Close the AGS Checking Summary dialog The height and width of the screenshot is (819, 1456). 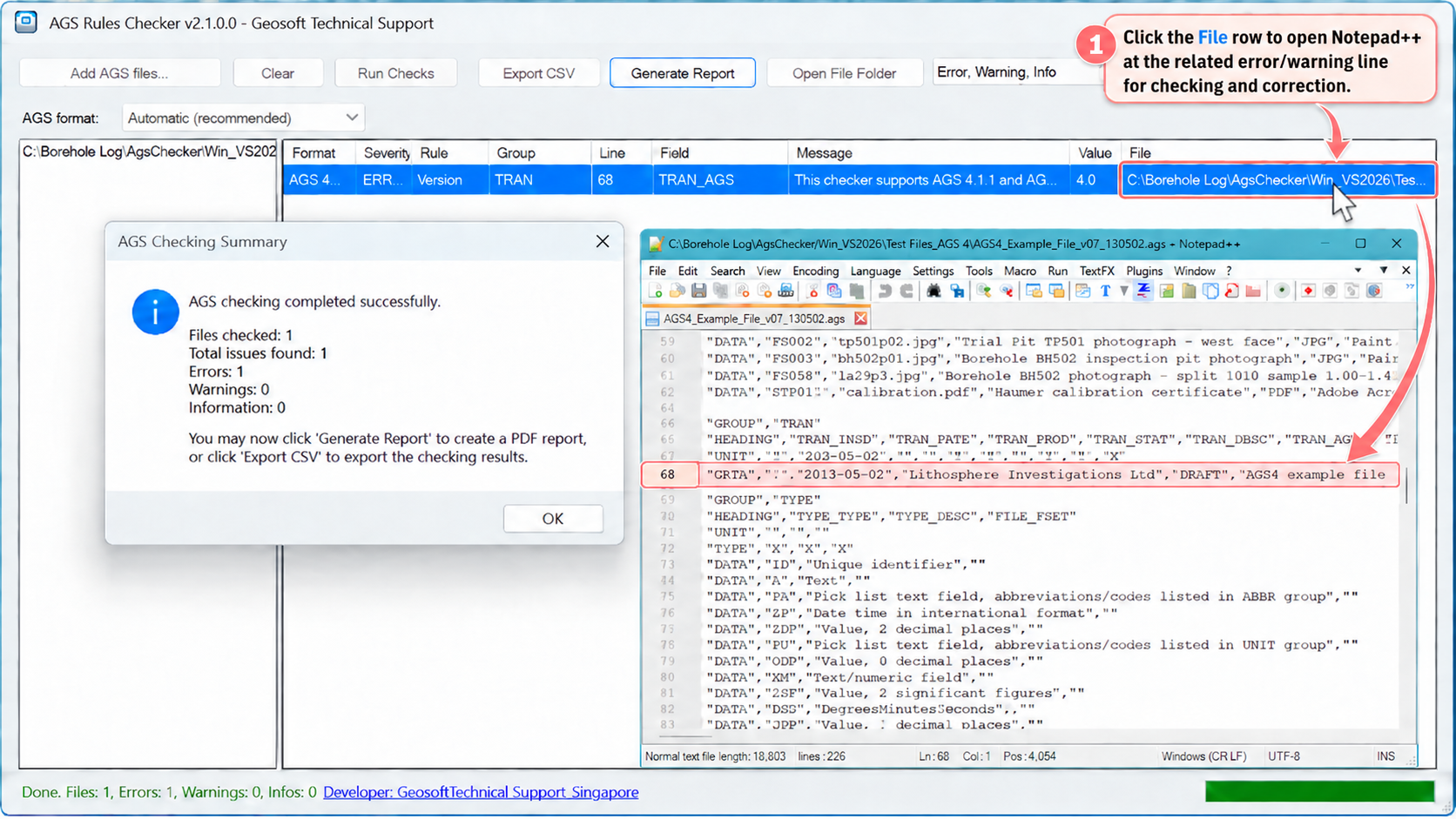(x=603, y=241)
